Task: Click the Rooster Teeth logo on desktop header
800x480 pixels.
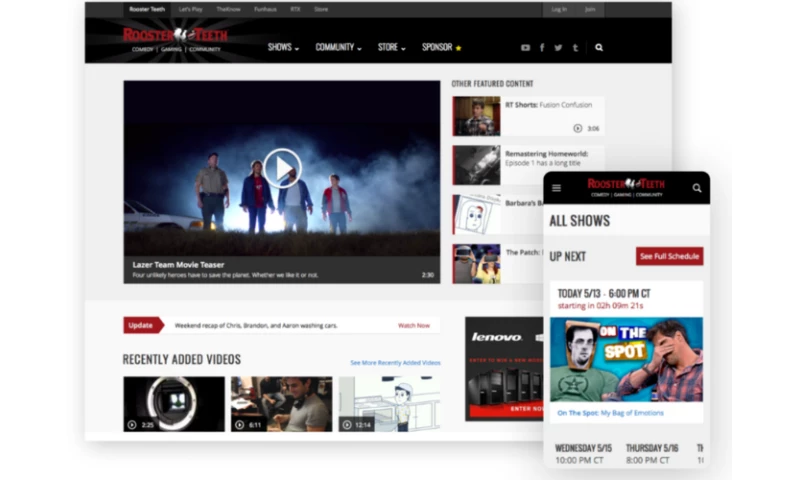Action: (x=175, y=38)
